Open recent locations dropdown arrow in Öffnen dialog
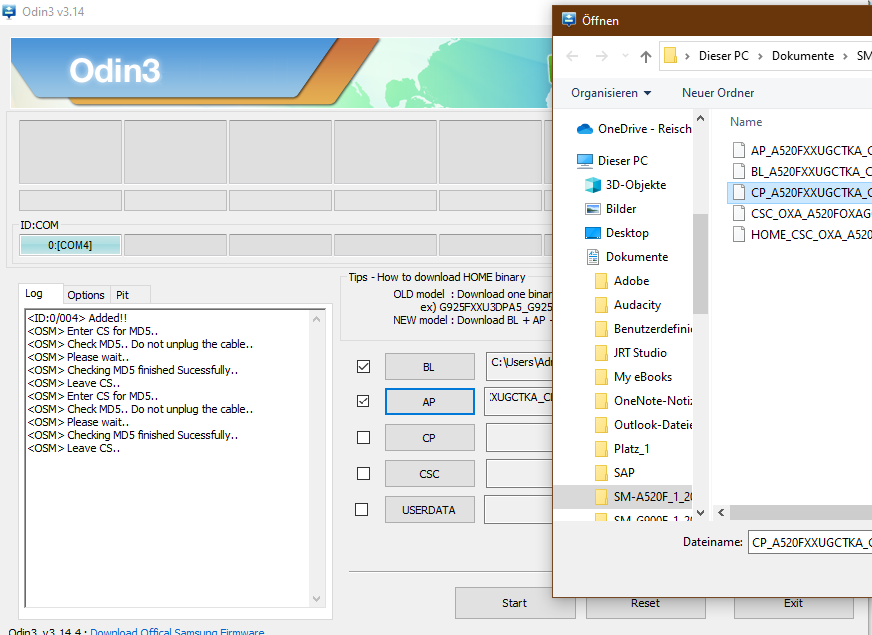This screenshot has height=635, width=872. pos(625,56)
